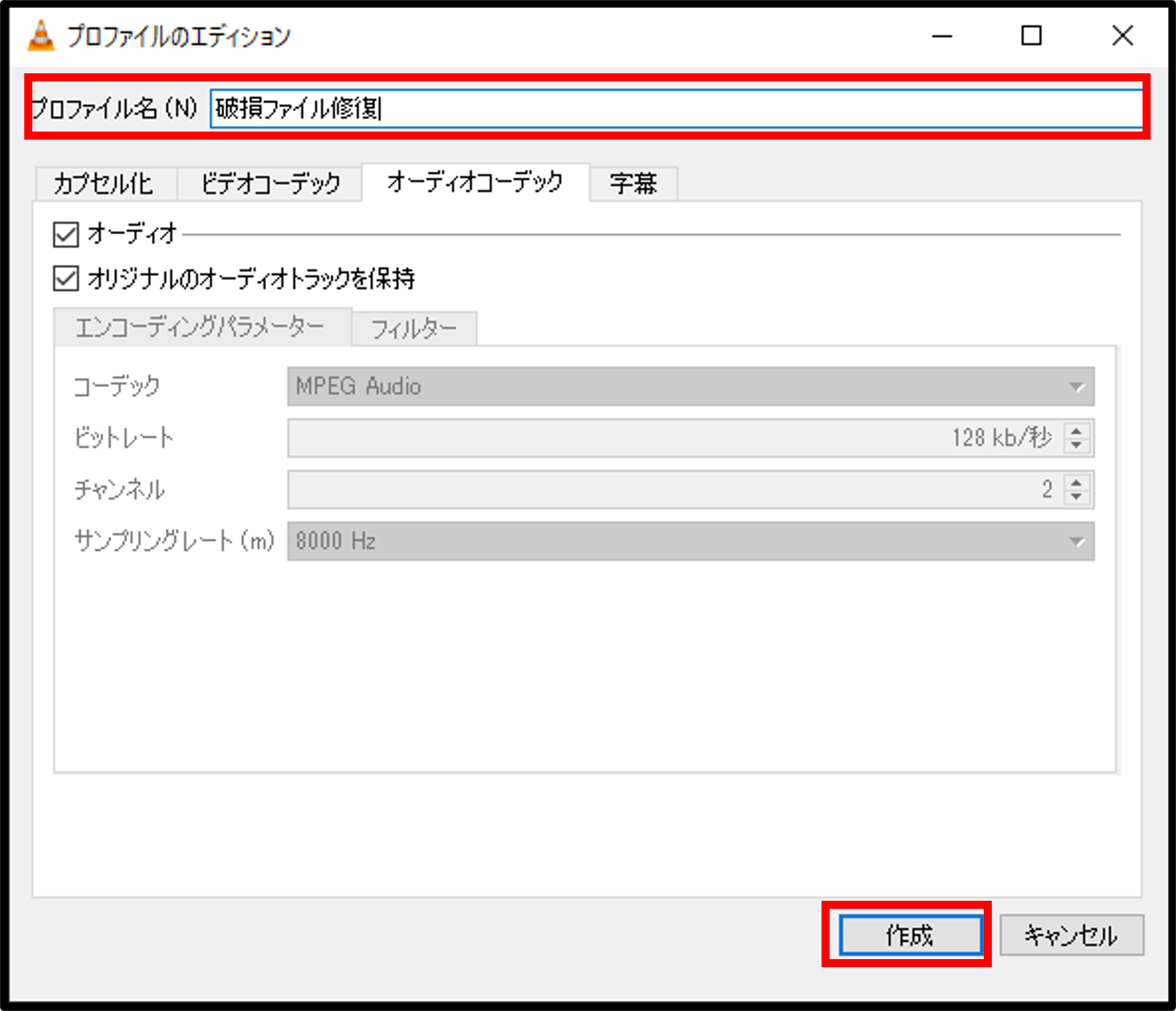Screen dimensions: 1176x1011
Task: Click the VLC cone icon in title bar
Action: (x=41, y=36)
